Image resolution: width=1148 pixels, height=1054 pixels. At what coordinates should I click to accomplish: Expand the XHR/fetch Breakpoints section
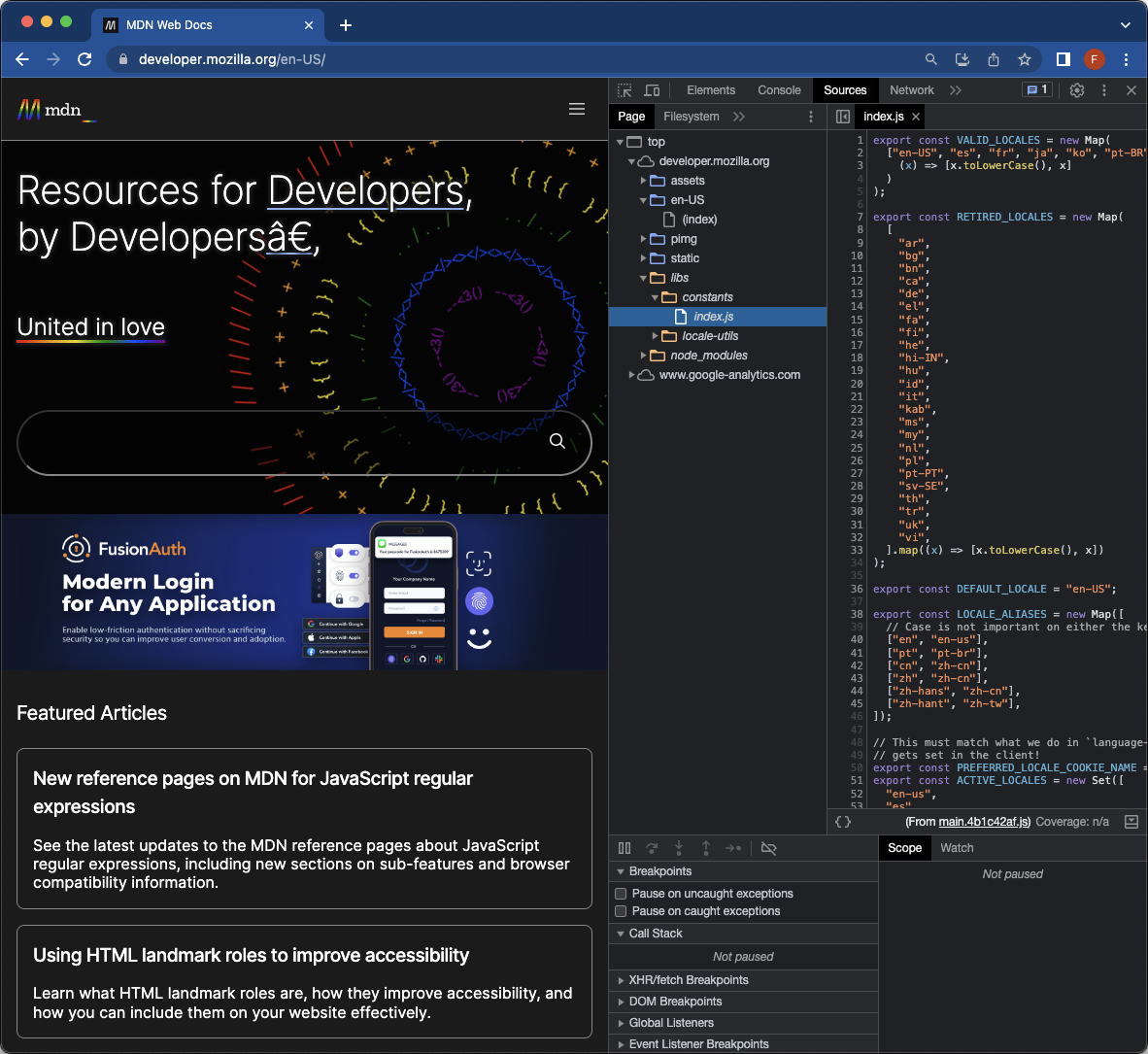point(688,980)
